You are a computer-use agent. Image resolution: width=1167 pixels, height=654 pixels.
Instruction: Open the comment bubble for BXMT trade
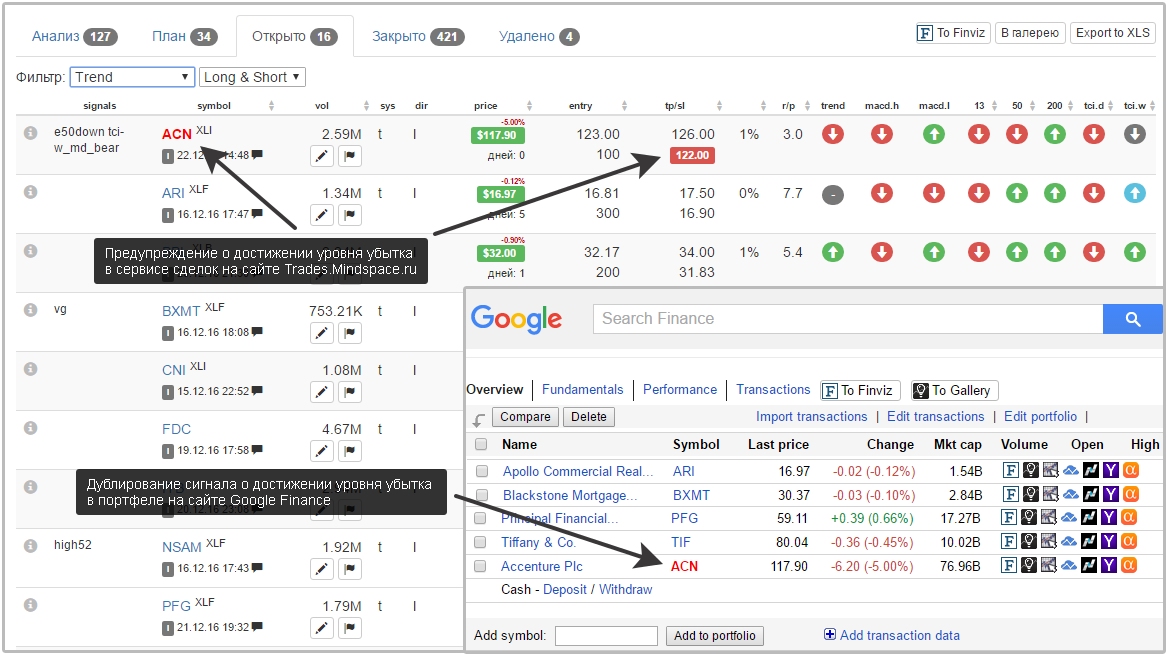pyautogui.click(x=257, y=331)
